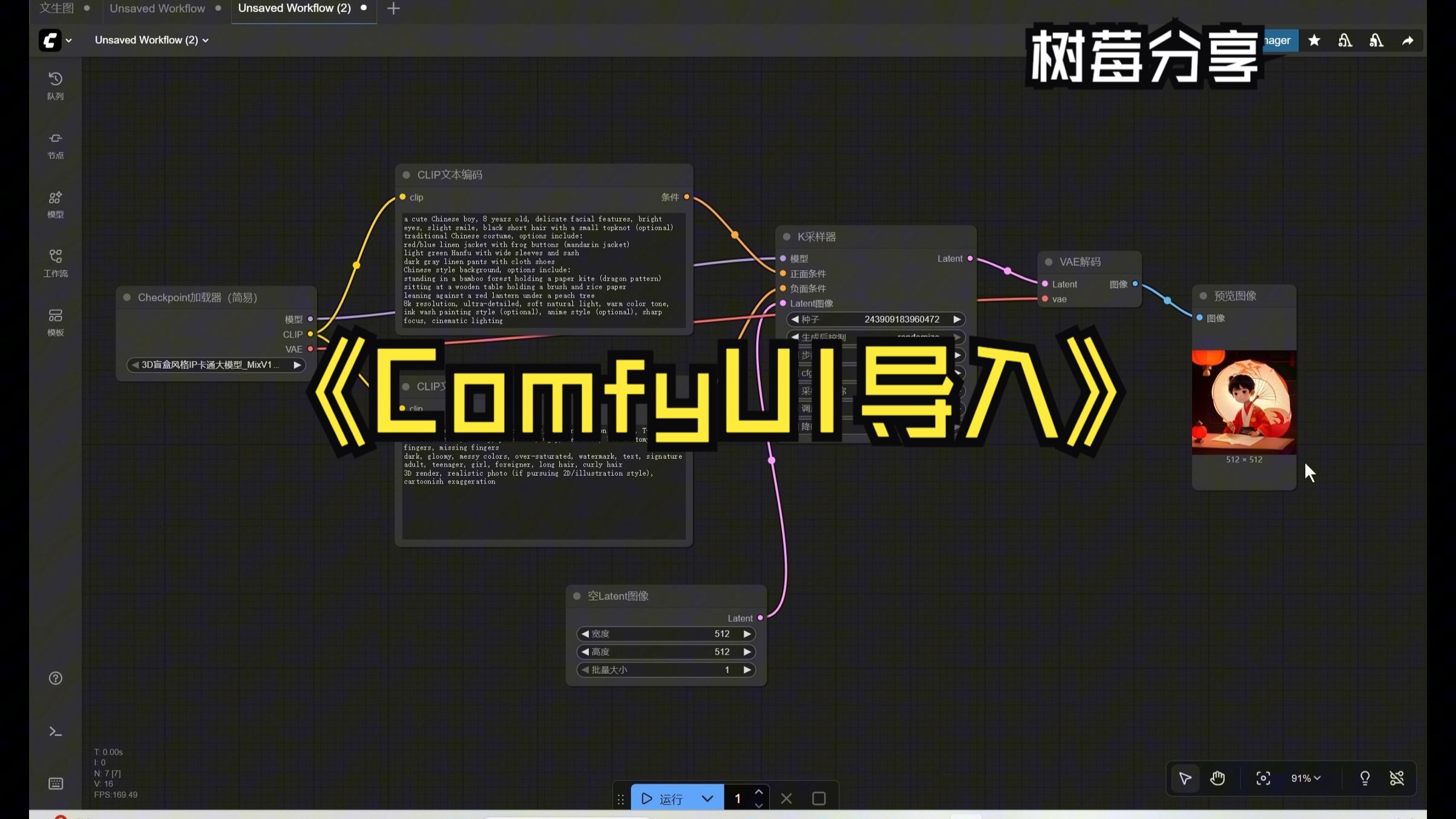This screenshot has height=819, width=1456.
Task: Click the preview image thumbnail
Action: point(1244,402)
